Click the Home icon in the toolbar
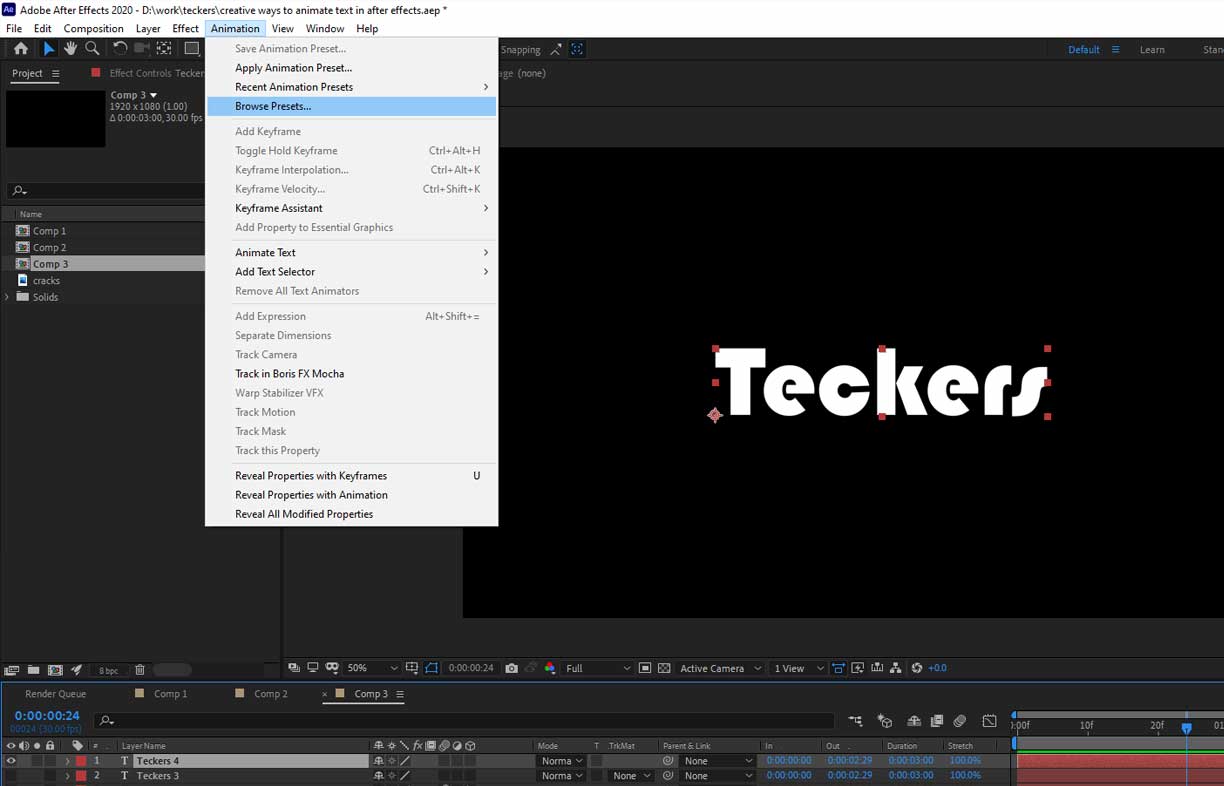This screenshot has width=1224, height=786. [x=20, y=48]
